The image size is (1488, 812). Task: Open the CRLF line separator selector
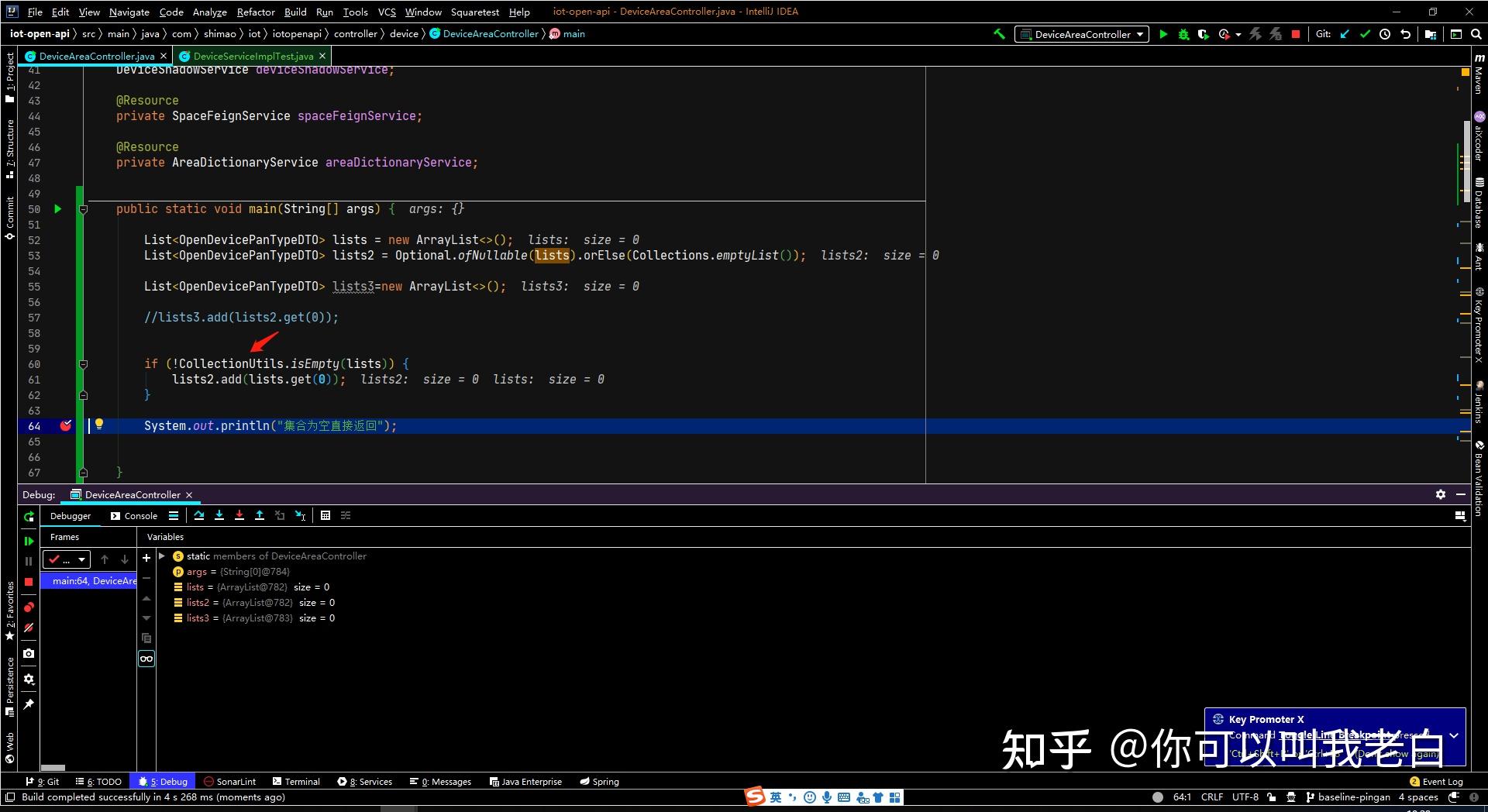click(1212, 797)
